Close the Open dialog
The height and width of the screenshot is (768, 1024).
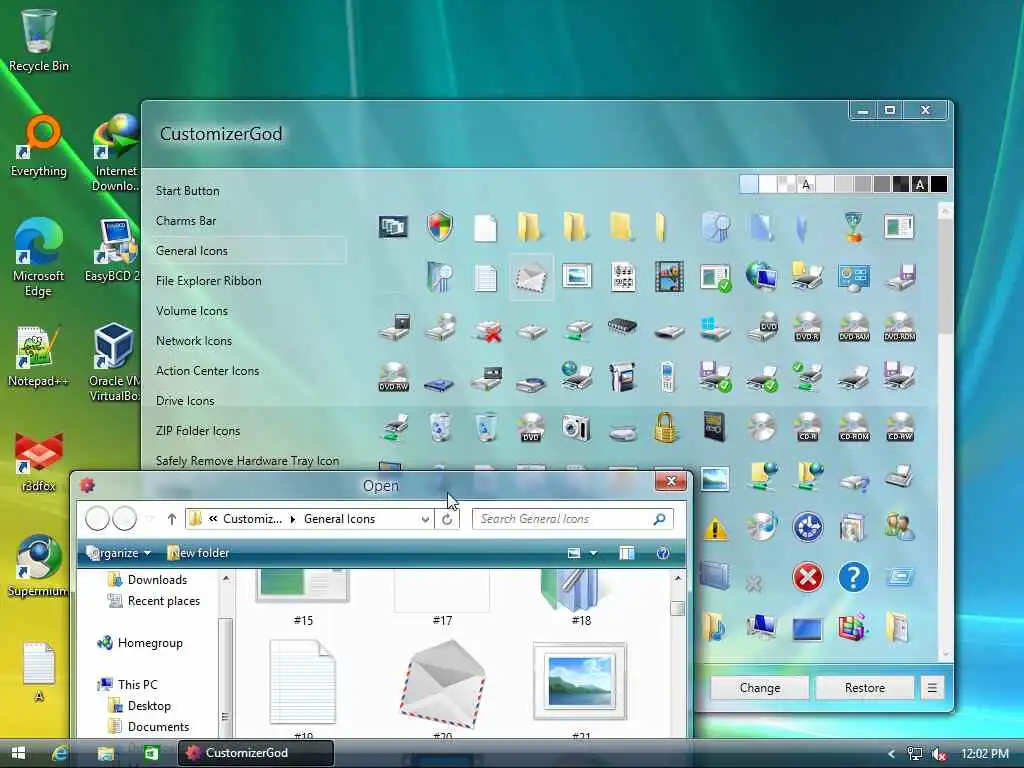point(671,481)
